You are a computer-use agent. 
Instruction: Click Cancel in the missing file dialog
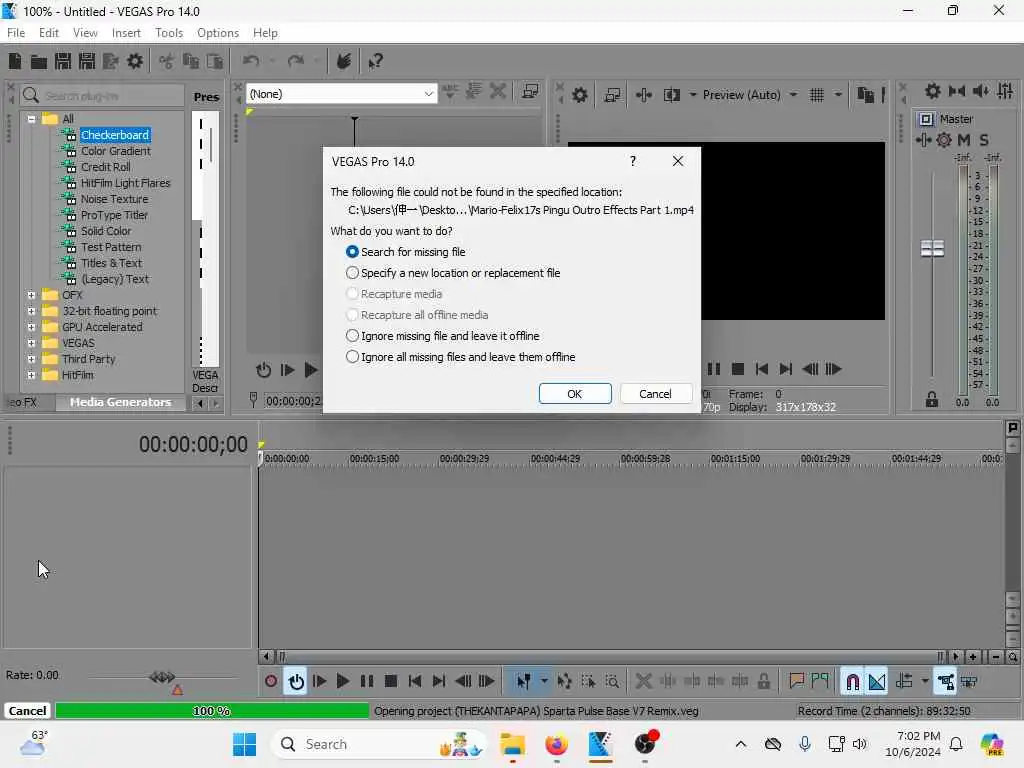tap(655, 394)
